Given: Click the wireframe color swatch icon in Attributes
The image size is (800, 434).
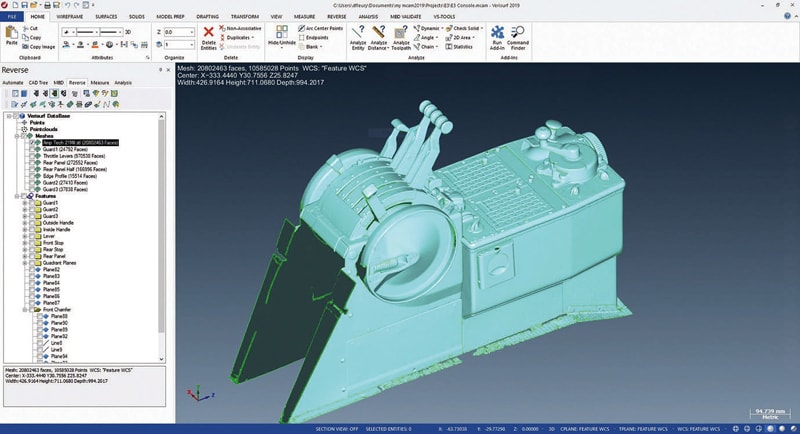Looking at the screenshot, I should pyautogui.click(x=67, y=45).
